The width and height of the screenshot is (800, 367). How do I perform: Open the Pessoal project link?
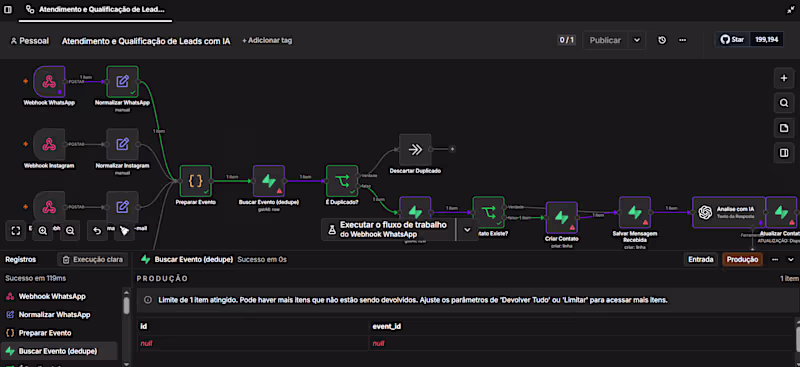pyautogui.click(x=30, y=41)
